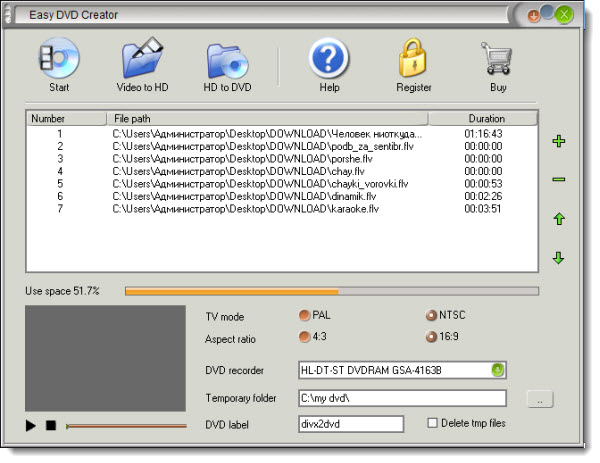This screenshot has height=463, width=600.
Task: Click the File path column header
Action: [x=267, y=119]
